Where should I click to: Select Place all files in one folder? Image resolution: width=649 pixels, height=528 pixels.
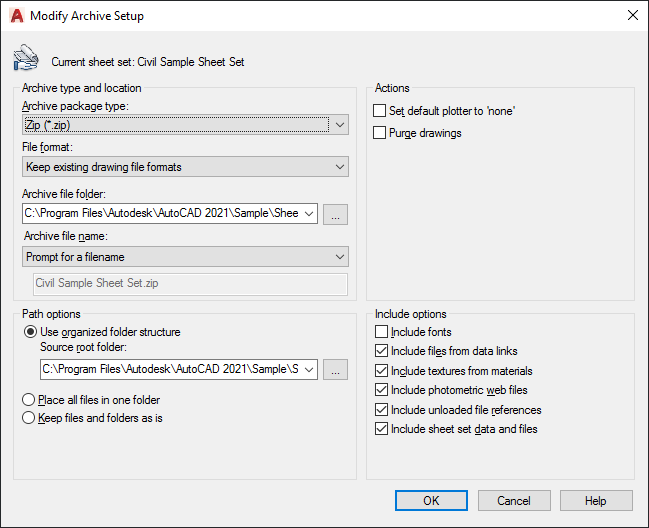click(29, 399)
